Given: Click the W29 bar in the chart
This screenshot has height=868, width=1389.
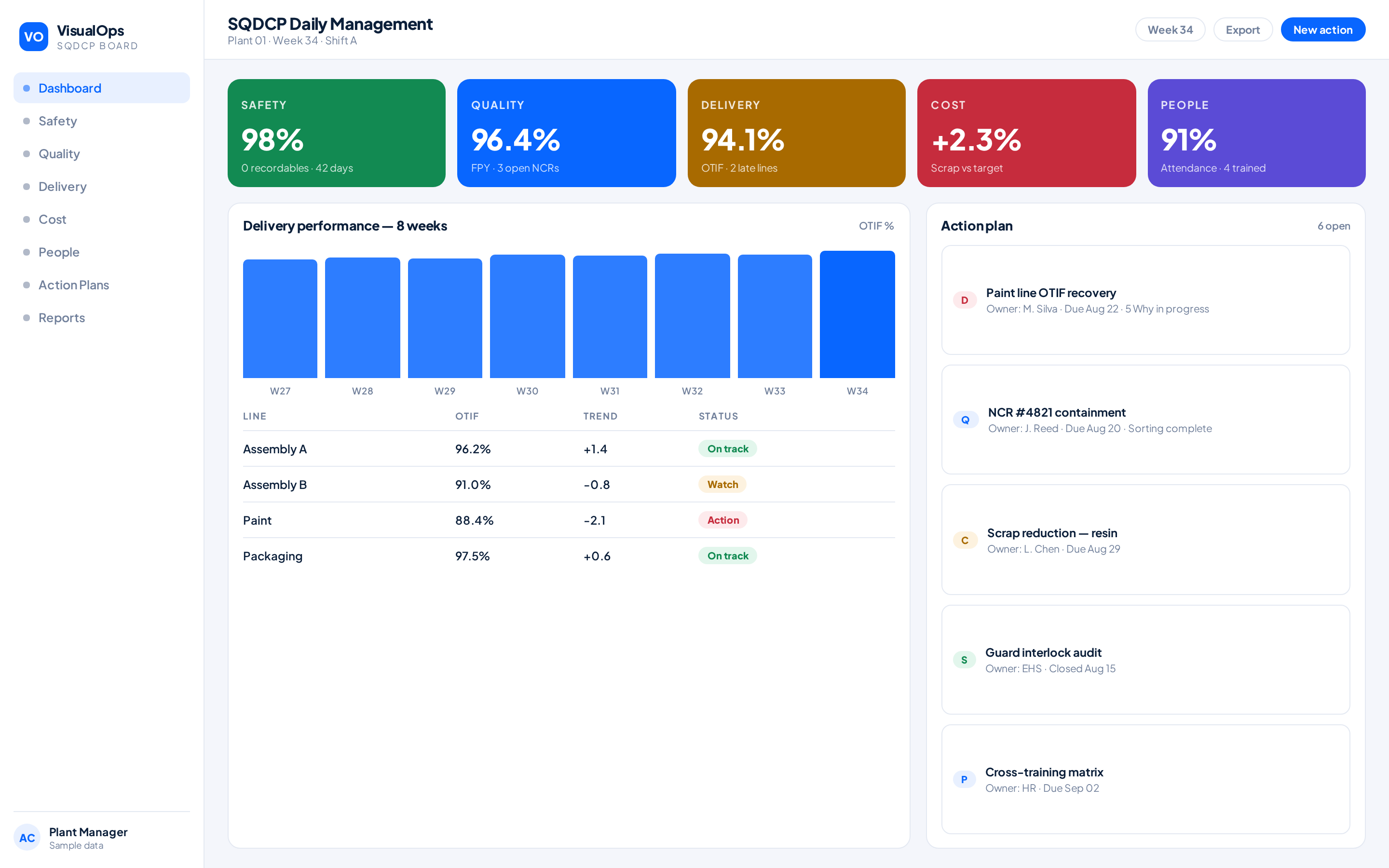Looking at the screenshot, I should (445, 318).
